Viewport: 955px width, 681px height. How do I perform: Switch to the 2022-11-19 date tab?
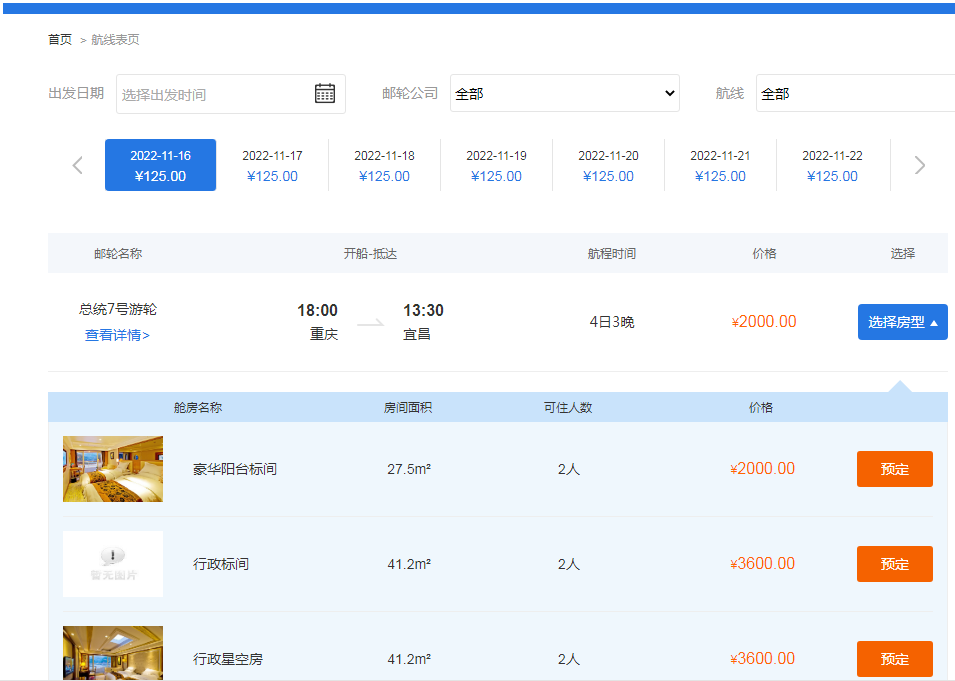[x=496, y=165]
